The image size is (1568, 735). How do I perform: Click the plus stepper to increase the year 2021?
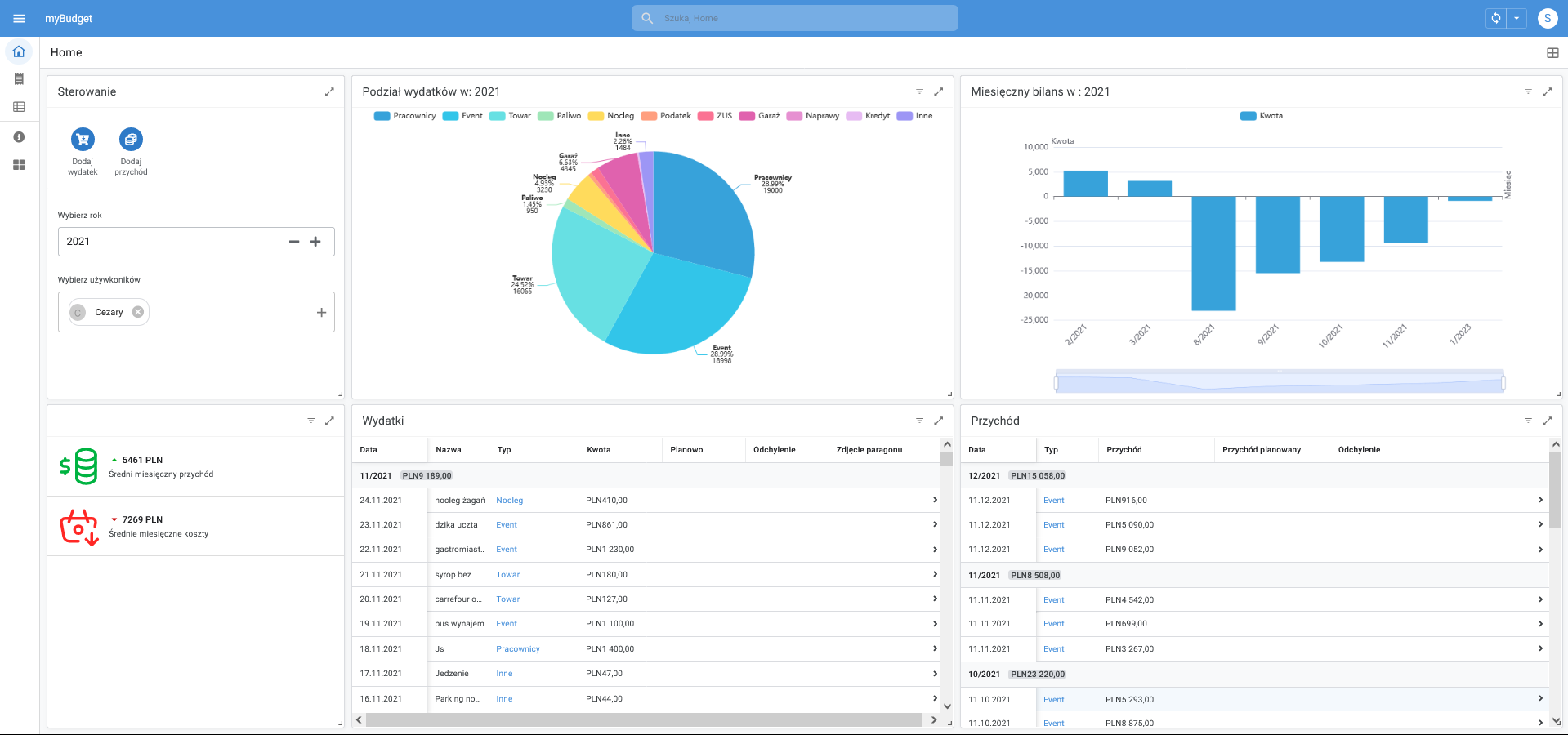(x=316, y=242)
